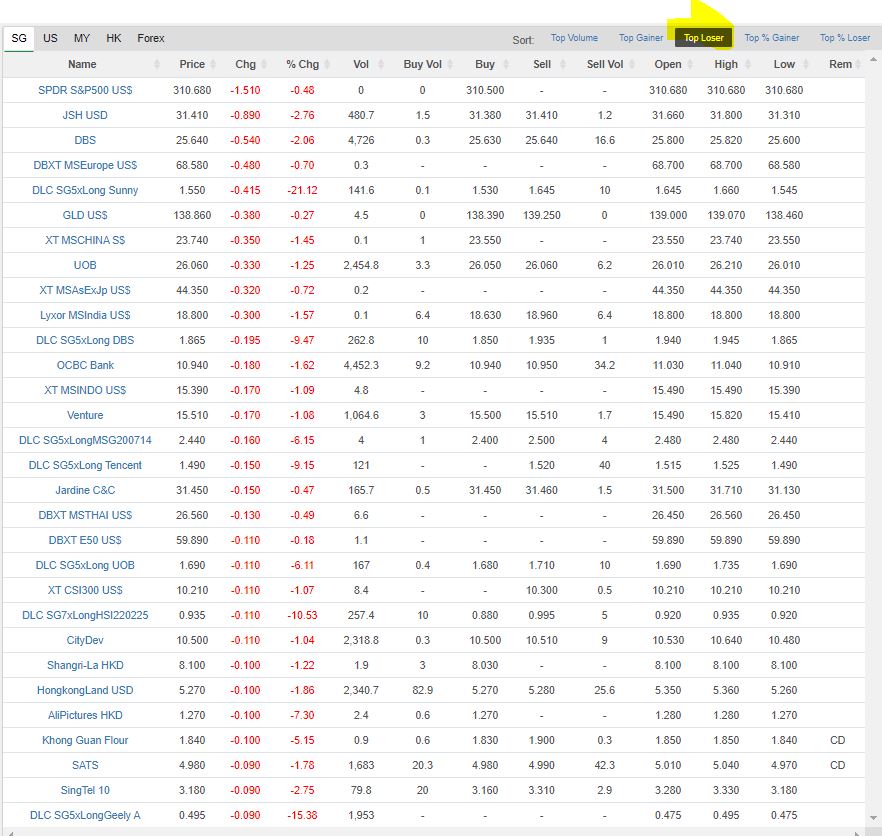The width and height of the screenshot is (882, 836).
Task: Open Lyxor MSIndia US$ link
Action: (85, 315)
